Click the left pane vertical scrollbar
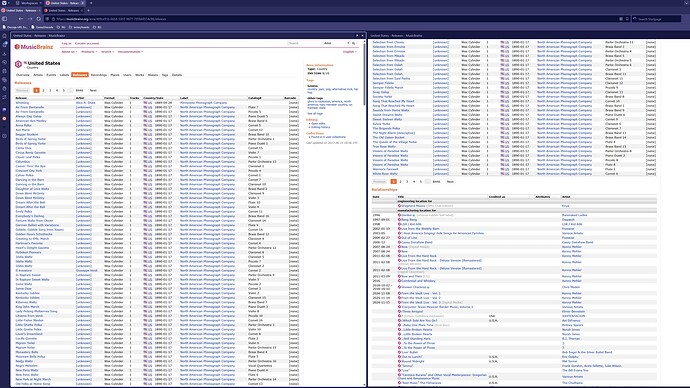Screen dimensions: 690x388 [x=364, y=75]
